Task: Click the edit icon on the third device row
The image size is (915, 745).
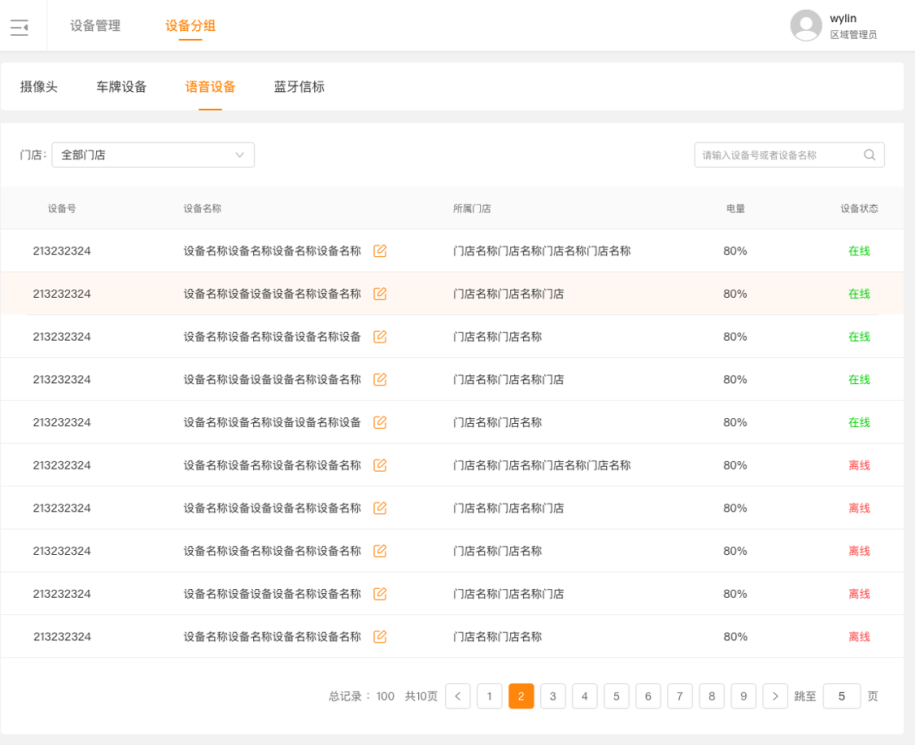Action: click(379, 337)
